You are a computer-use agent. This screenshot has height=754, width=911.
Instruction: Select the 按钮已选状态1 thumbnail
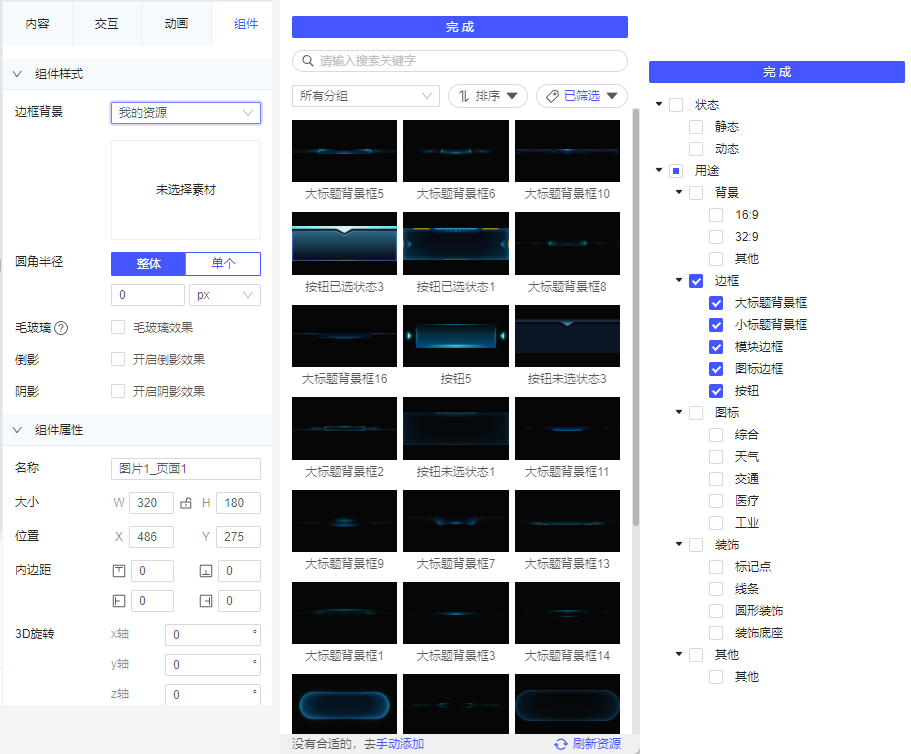(456, 243)
